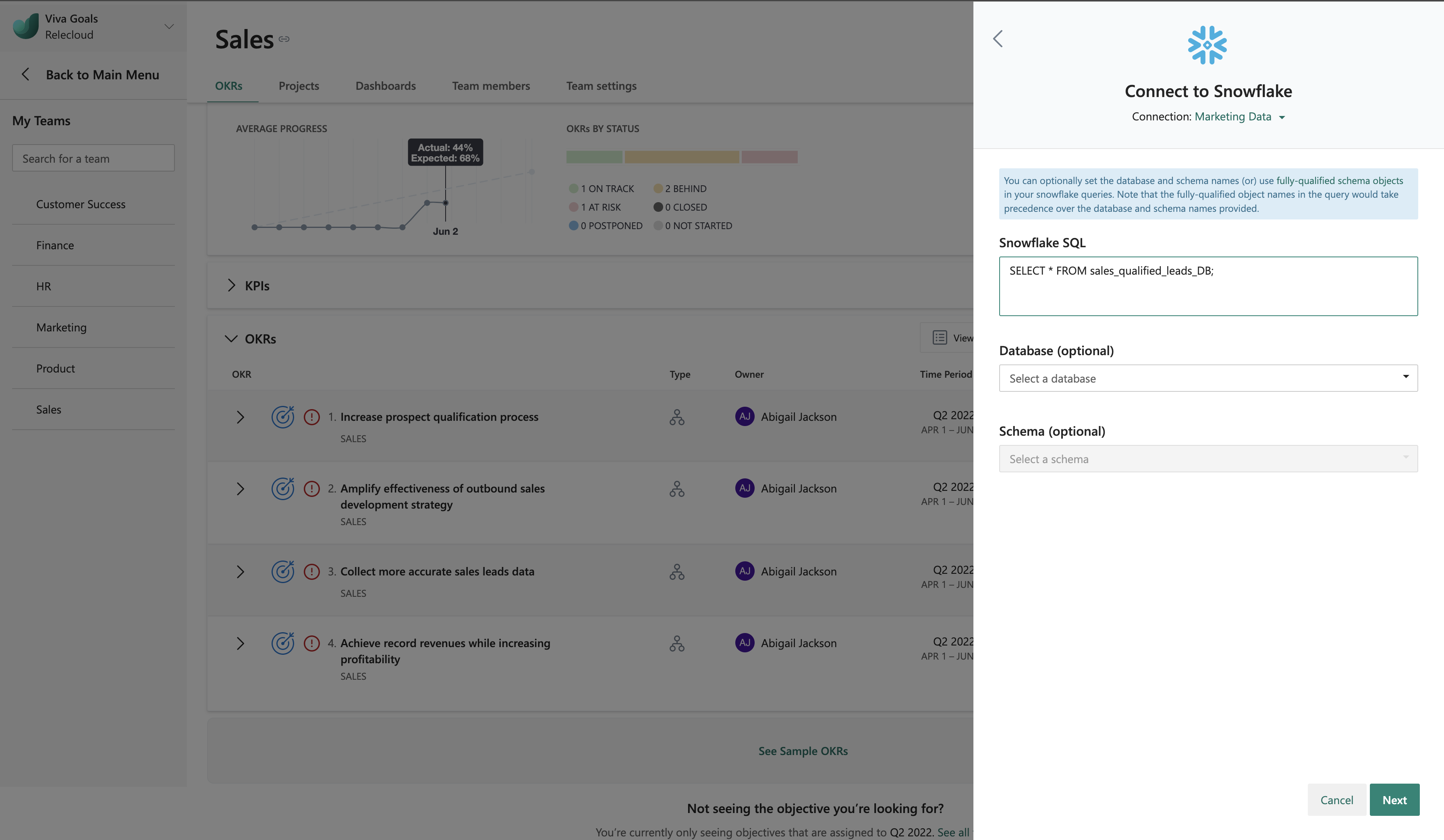Viewport: 1444px width, 840px height.
Task: Click the Snowflake logo icon
Action: pyautogui.click(x=1207, y=45)
